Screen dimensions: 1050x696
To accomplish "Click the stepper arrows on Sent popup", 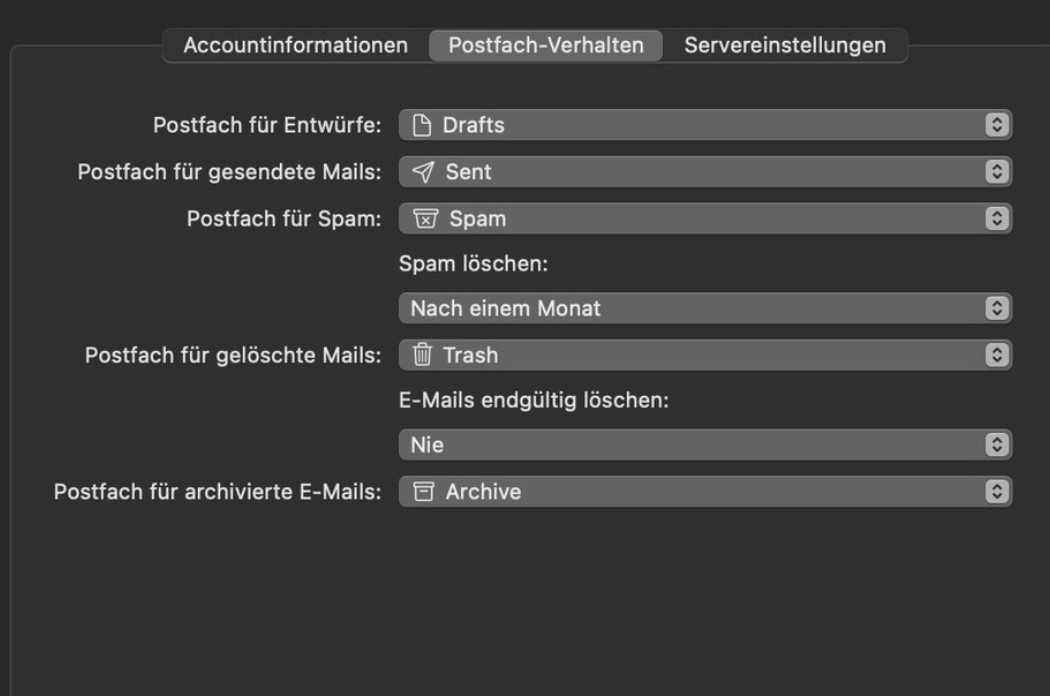I will pos(994,172).
